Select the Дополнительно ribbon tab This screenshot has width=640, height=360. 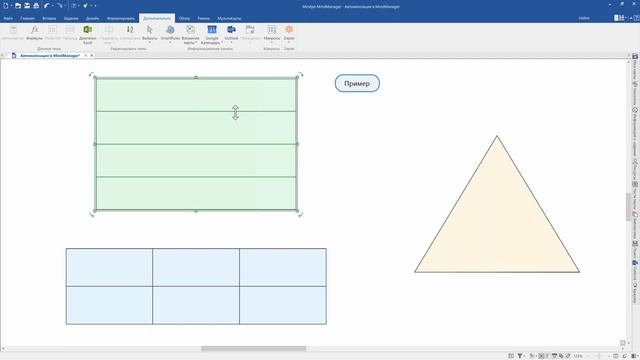[157, 18]
